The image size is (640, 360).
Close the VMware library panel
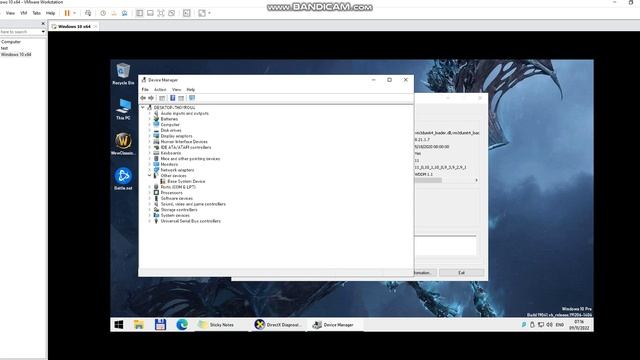[x=43, y=24]
